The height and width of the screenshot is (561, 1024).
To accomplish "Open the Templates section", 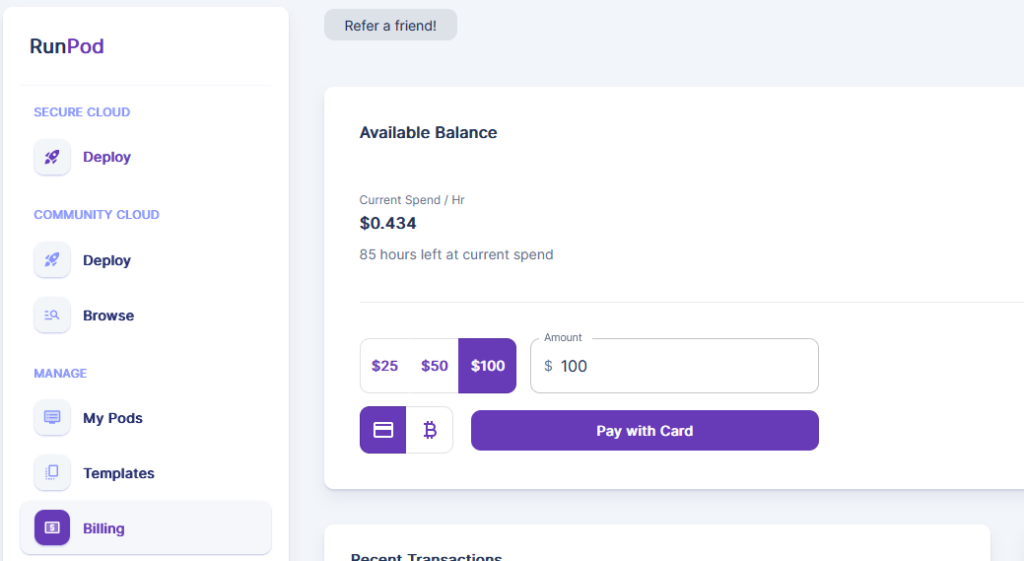I will click(x=119, y=473).
